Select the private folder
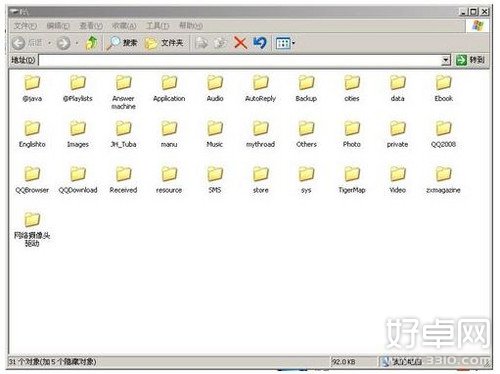 pyautogui.click(x=397, y=134)
